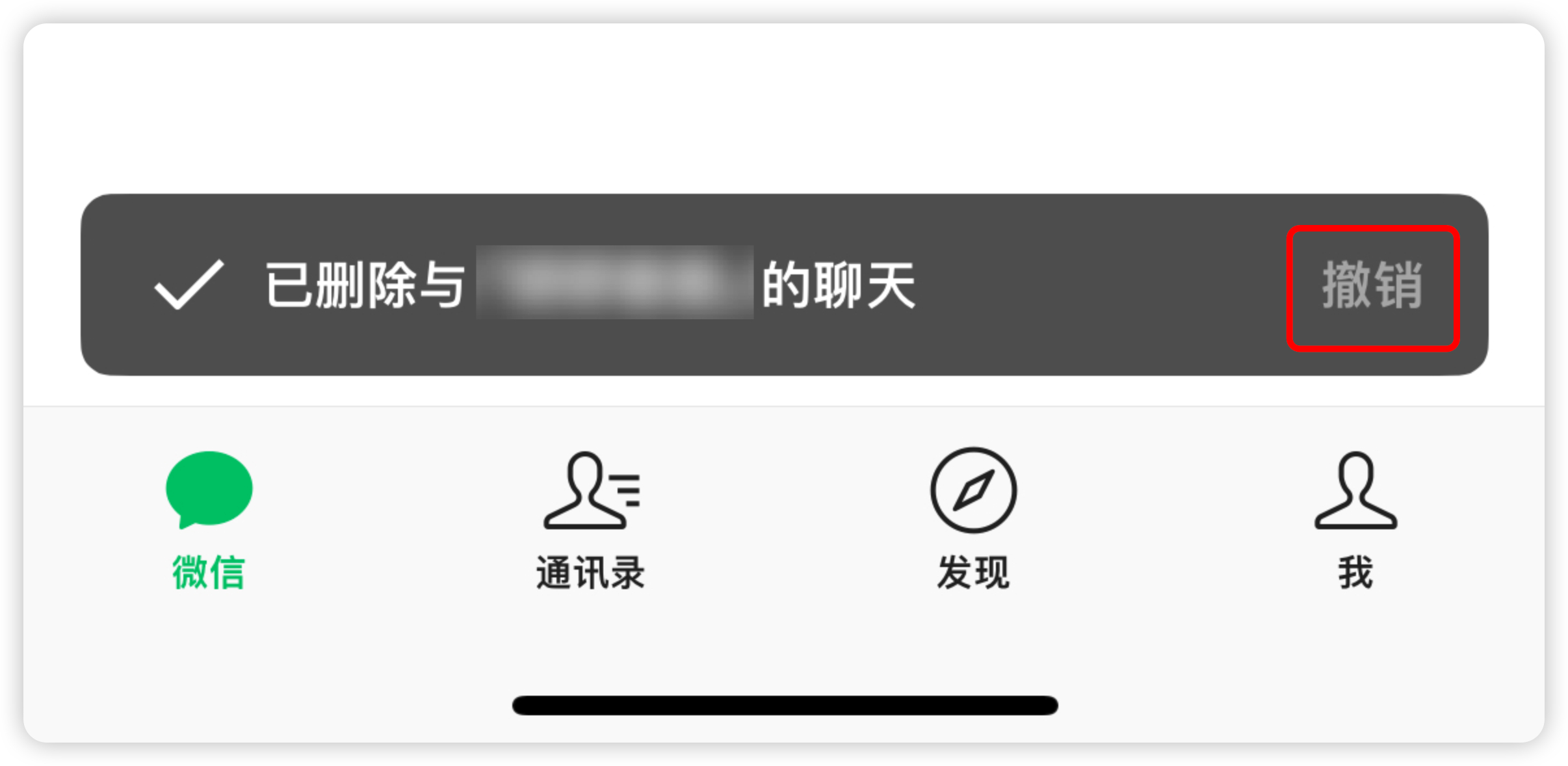Screen dimensions: 1568x766
Task: Switch to the 微信 tab label
Action: 209,572
